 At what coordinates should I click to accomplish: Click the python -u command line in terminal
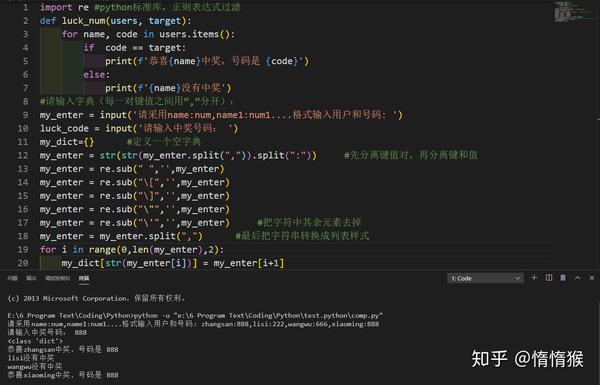(x=195, y=315)
